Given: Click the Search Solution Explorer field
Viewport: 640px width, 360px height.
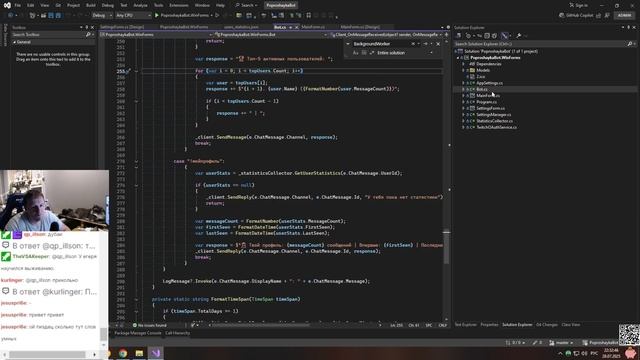Looking at the screenshot, I should point(541,44).
